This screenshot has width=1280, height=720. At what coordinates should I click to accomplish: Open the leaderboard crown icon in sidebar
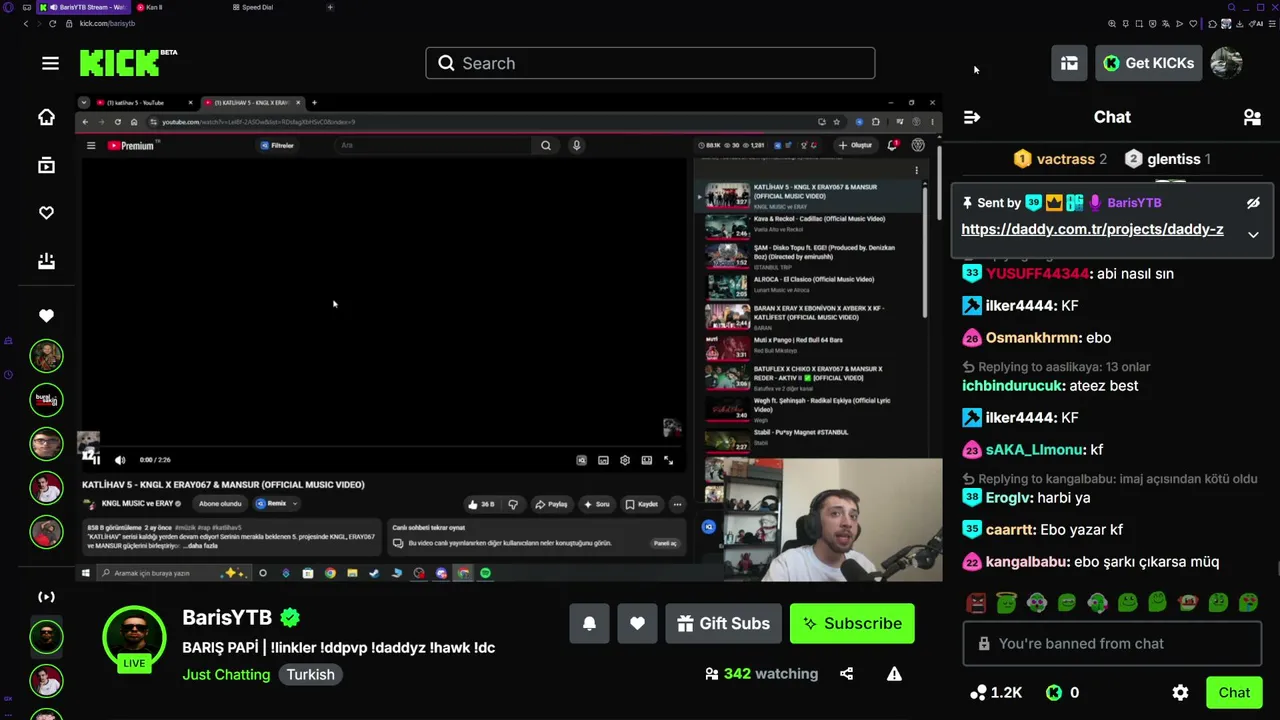[46, 261]
